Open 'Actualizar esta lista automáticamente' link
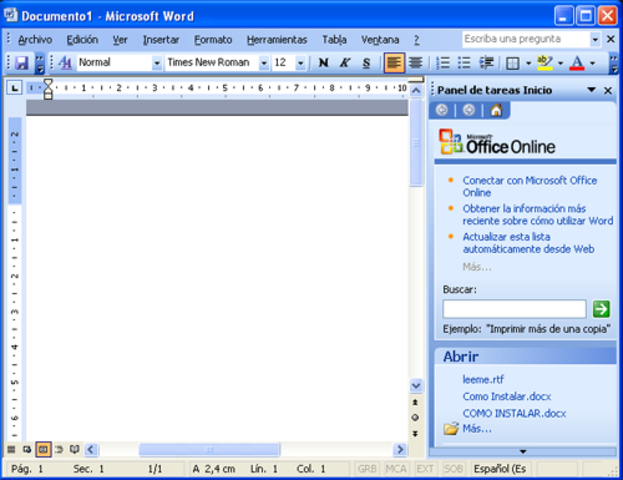Viewport: 623px width, 480px height. click(x=528, y=243)
